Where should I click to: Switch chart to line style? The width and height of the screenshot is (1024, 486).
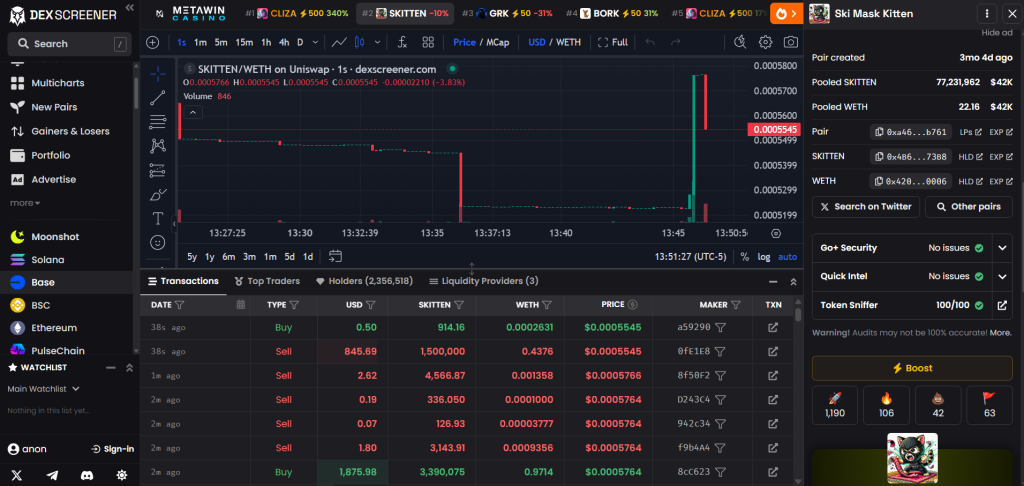click(x=339, y=42)
